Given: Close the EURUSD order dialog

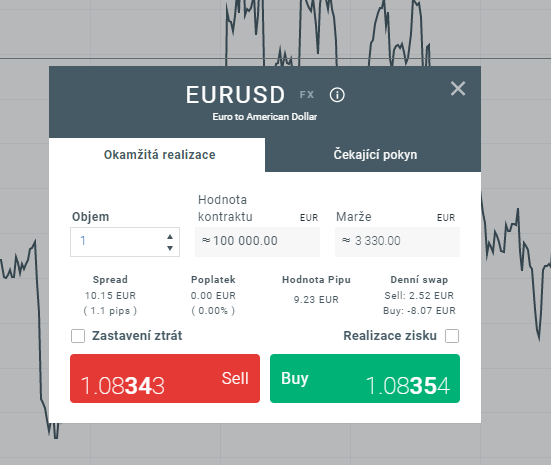Looking at the screenshot, I should coord(458,88).
